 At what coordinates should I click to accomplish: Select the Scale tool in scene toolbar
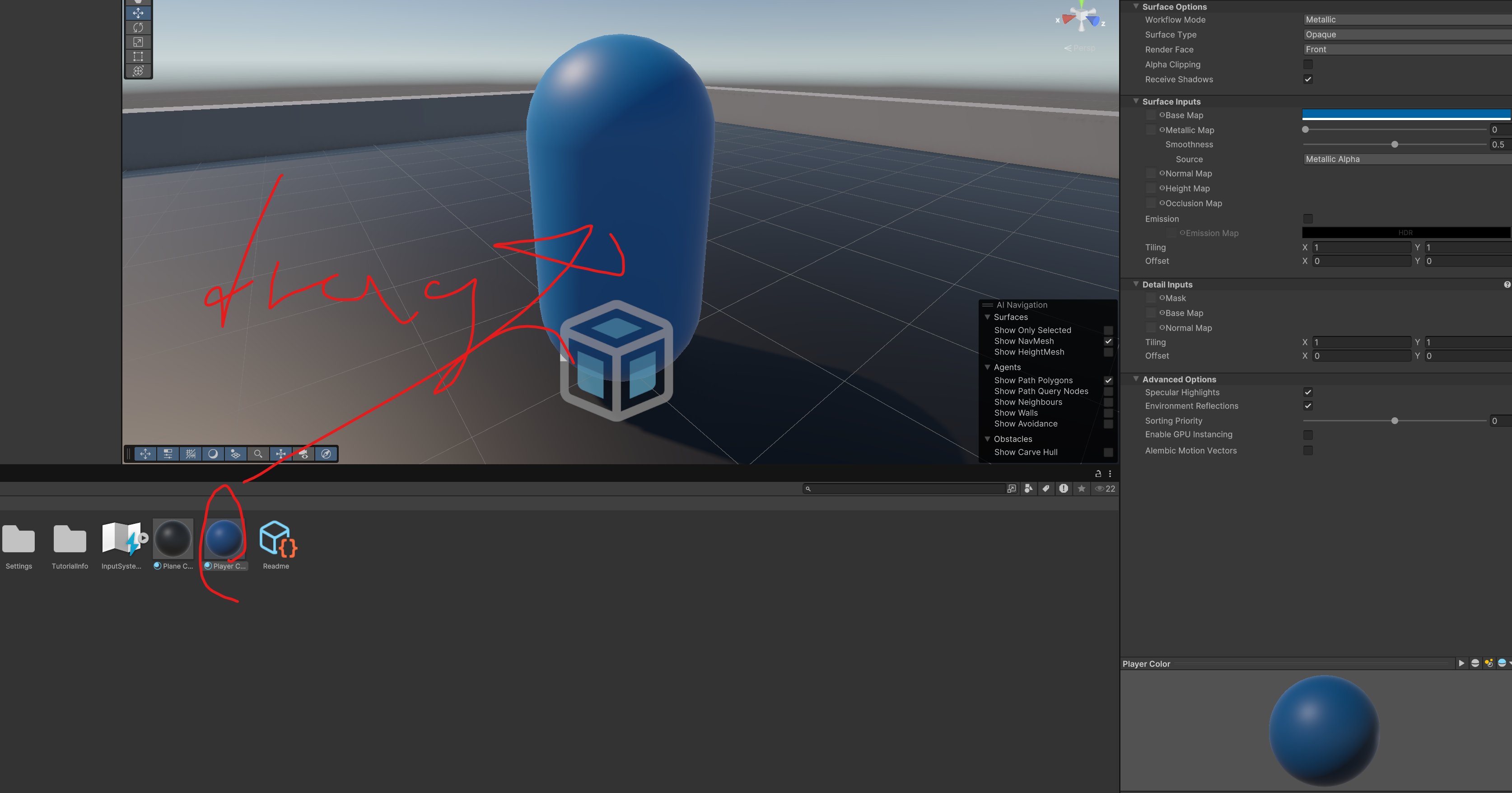[x=138, y=42]
